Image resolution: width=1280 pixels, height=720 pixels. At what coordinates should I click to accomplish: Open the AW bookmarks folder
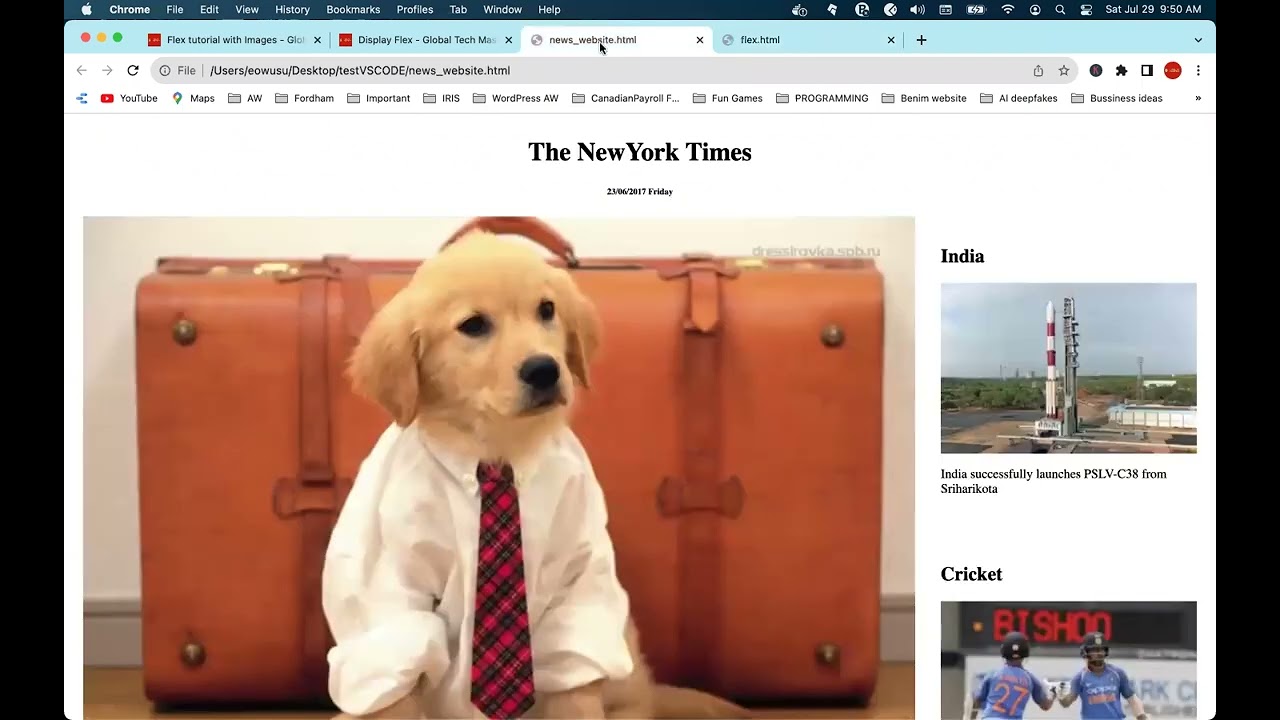[245, 98]
